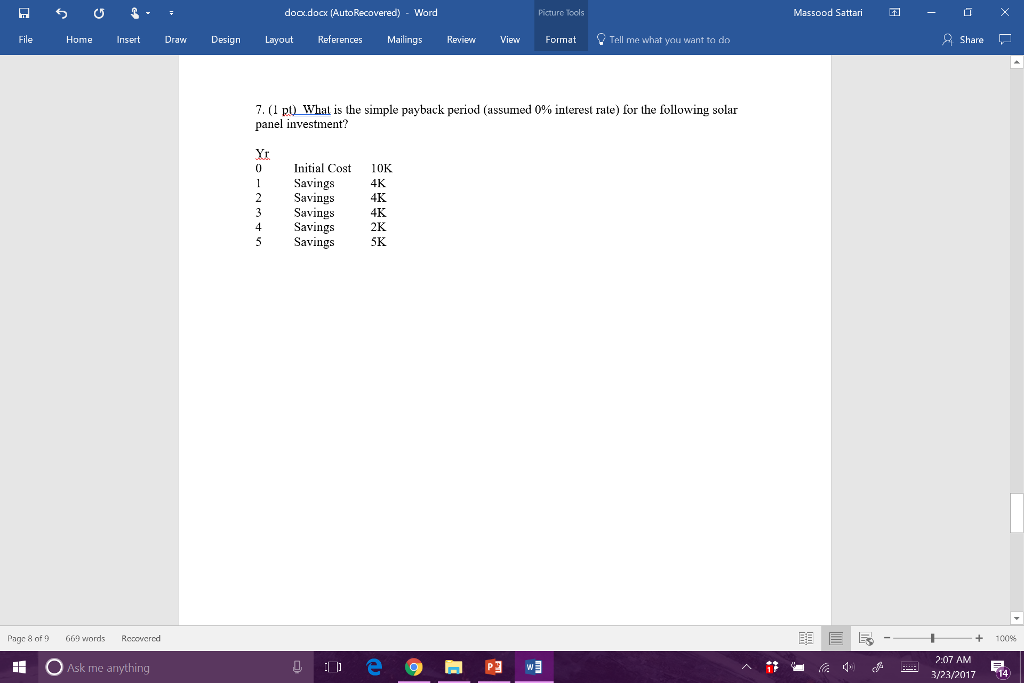
Task: Switch to Print Layout view icon
Action: [835, 639]
